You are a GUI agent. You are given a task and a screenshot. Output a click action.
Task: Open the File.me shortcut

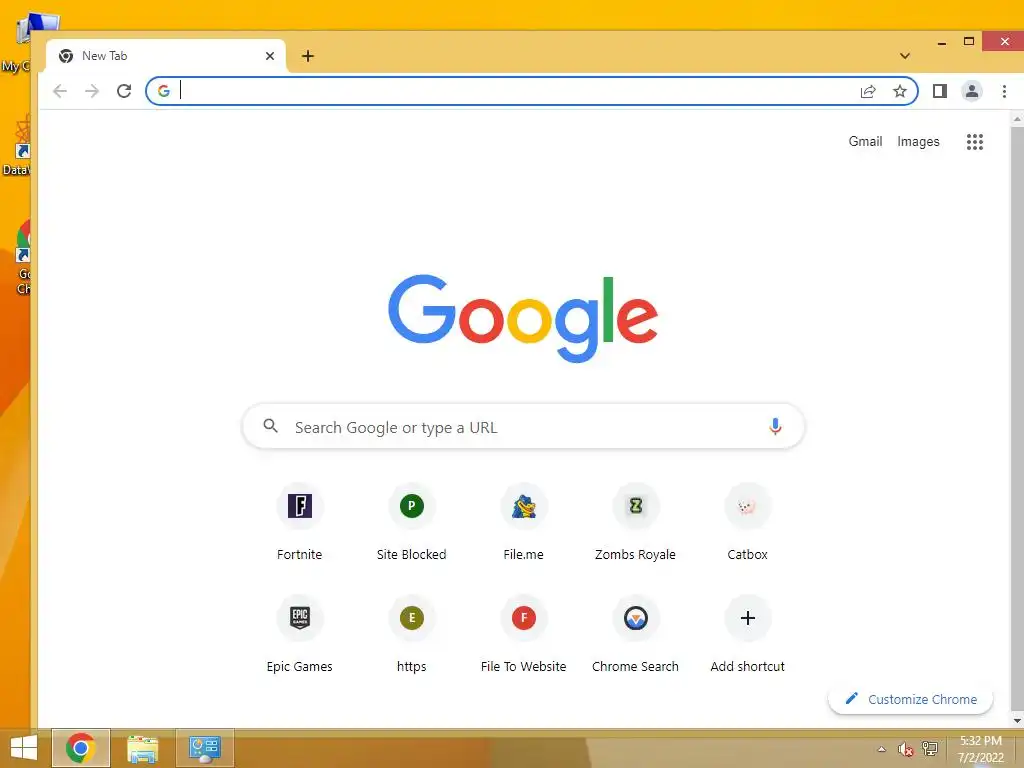[x=524, y=522]
